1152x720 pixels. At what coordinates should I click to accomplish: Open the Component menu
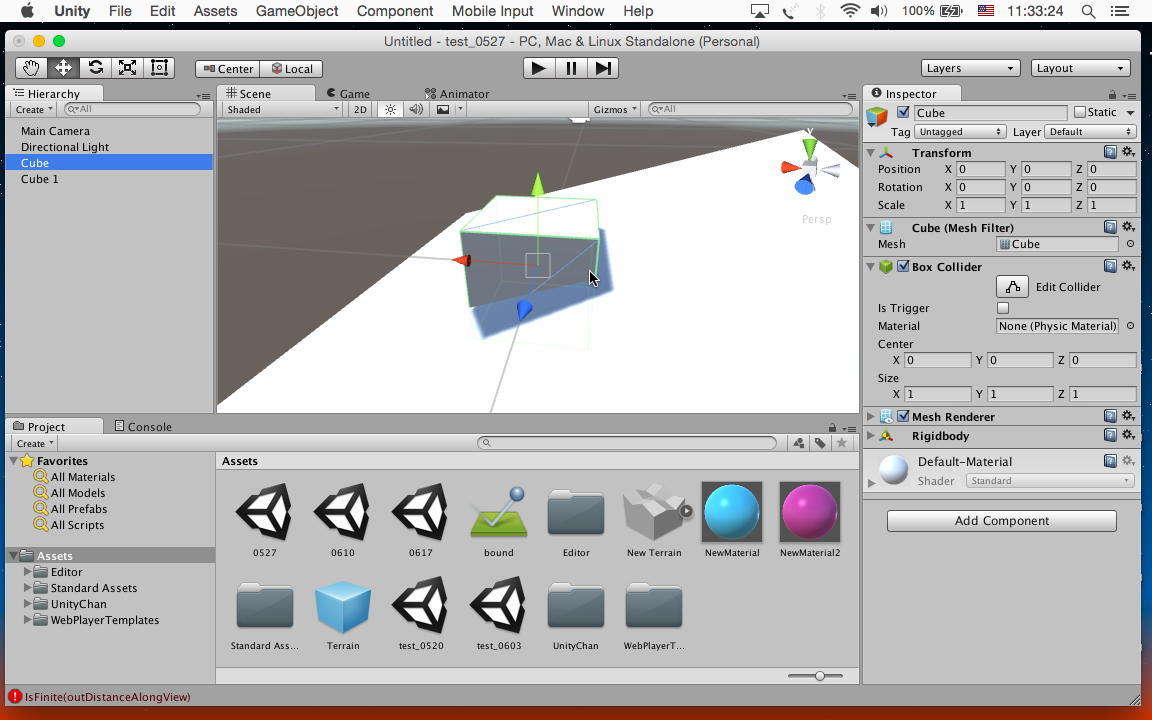[395, 11]
